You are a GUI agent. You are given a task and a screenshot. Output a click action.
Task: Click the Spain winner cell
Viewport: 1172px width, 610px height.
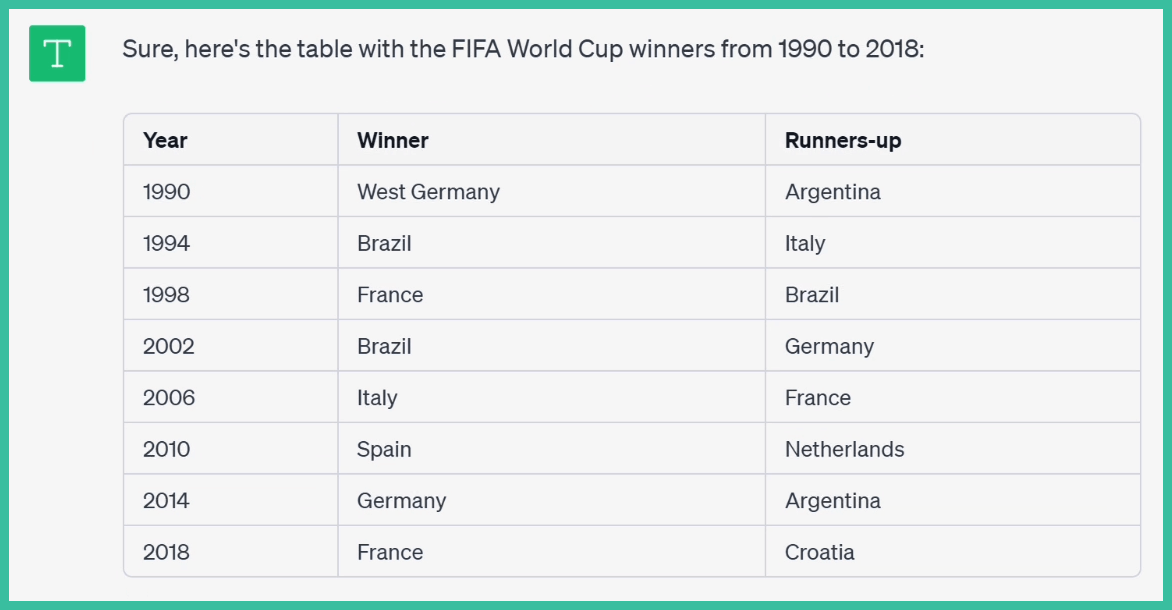(x=384, y=449)
